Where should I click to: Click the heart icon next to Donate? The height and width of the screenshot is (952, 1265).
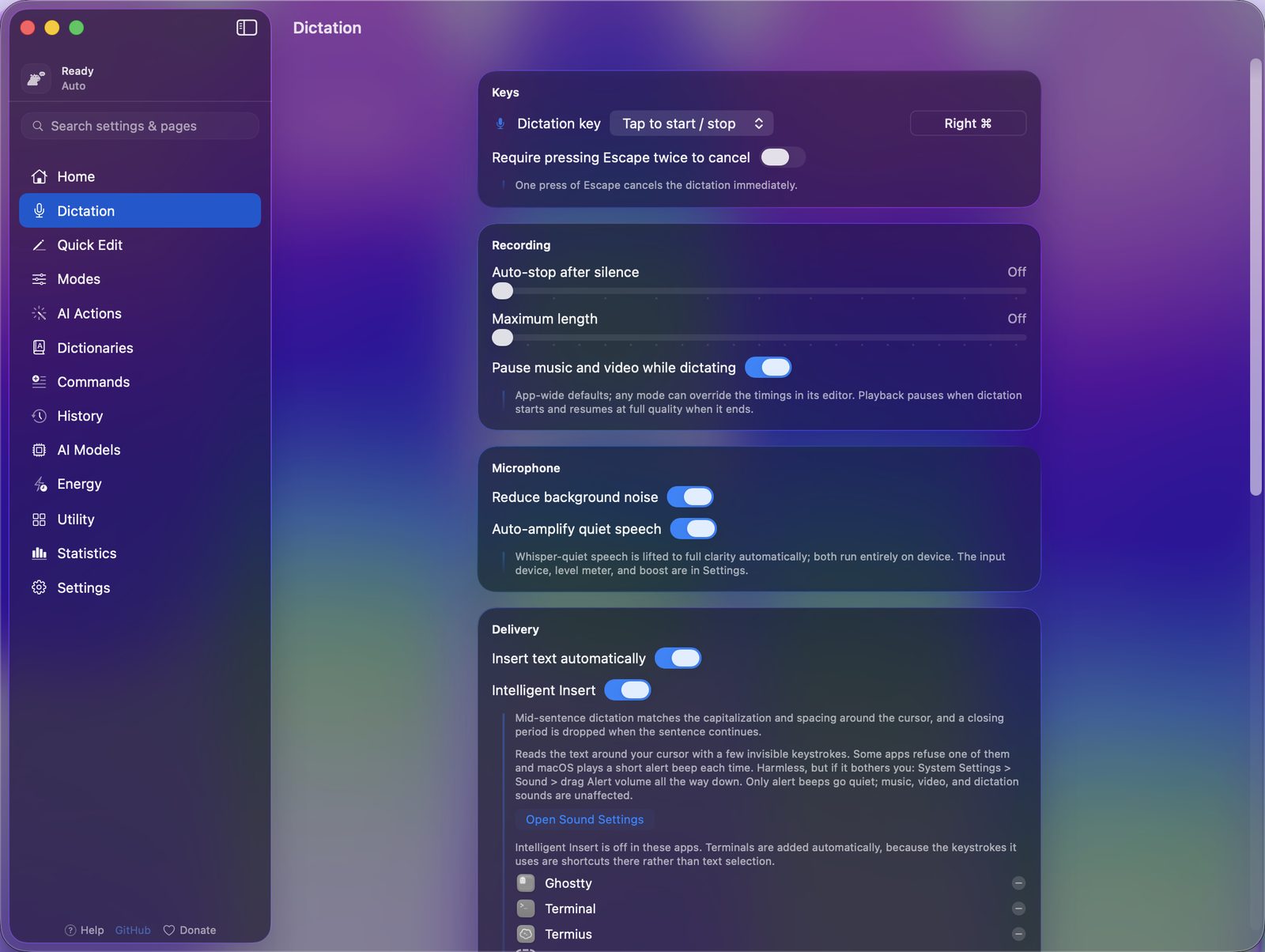point(168,930)
